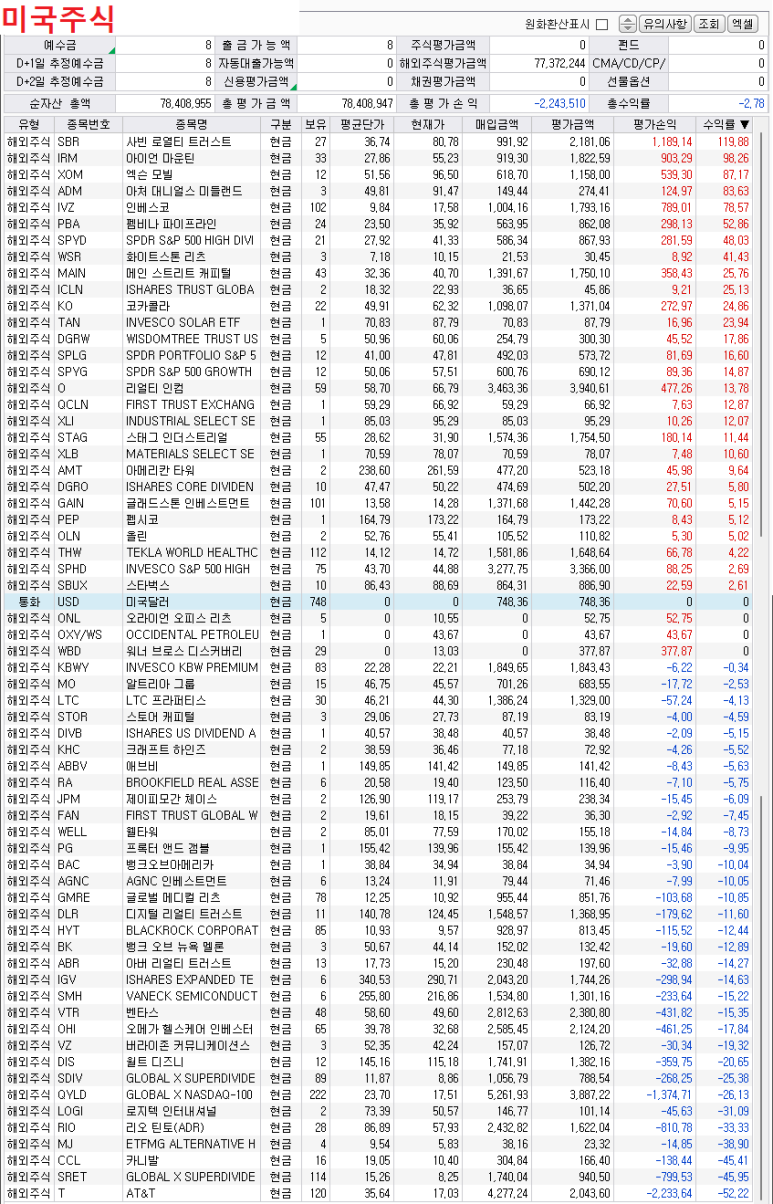Click TEKLA WORLD HEALTHC name
This screenshot has height=1204, width=773.
pyautogui.click(x=192, y=552)
